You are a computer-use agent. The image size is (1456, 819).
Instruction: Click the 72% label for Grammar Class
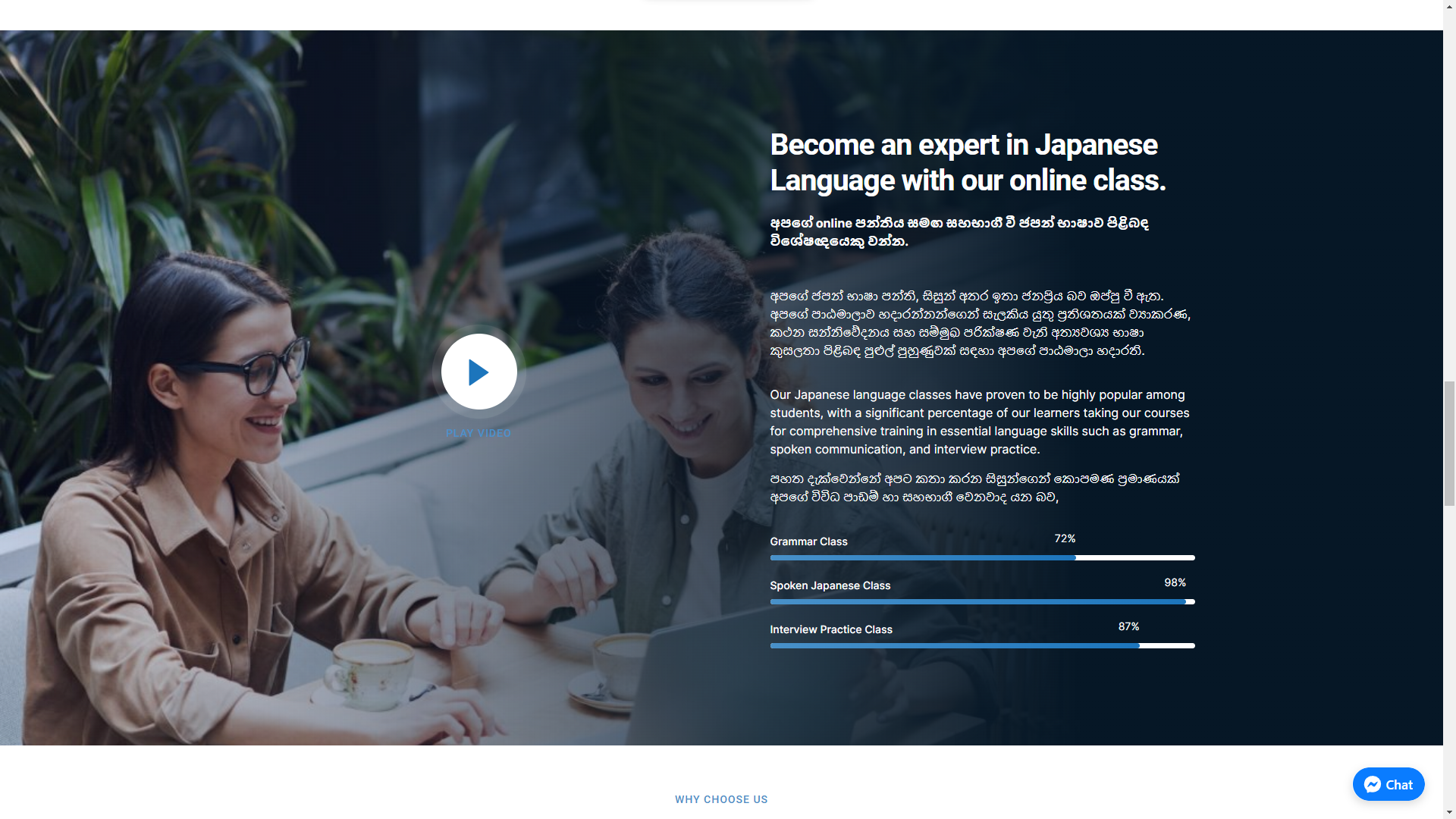click(1065, 538)
